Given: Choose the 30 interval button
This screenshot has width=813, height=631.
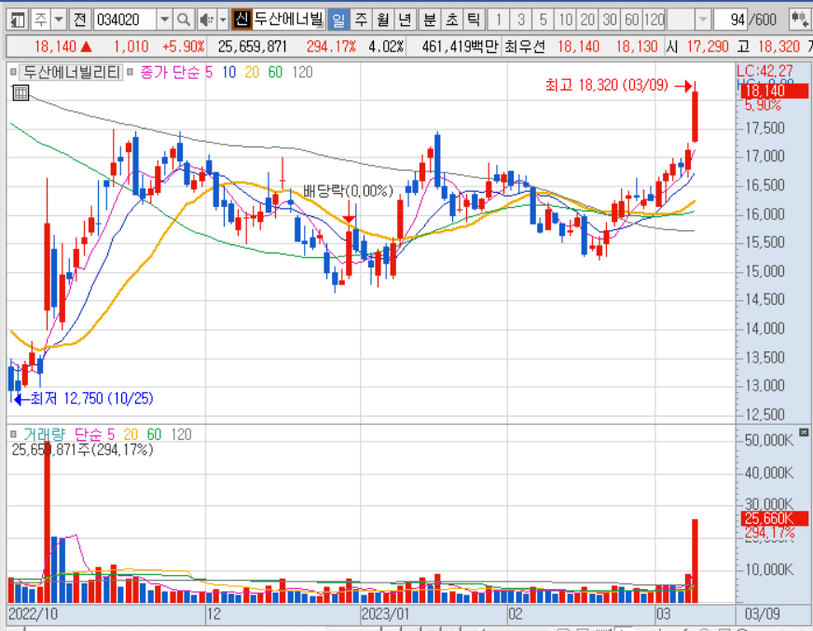Looking at the screenshot, I should coord(610,20).
